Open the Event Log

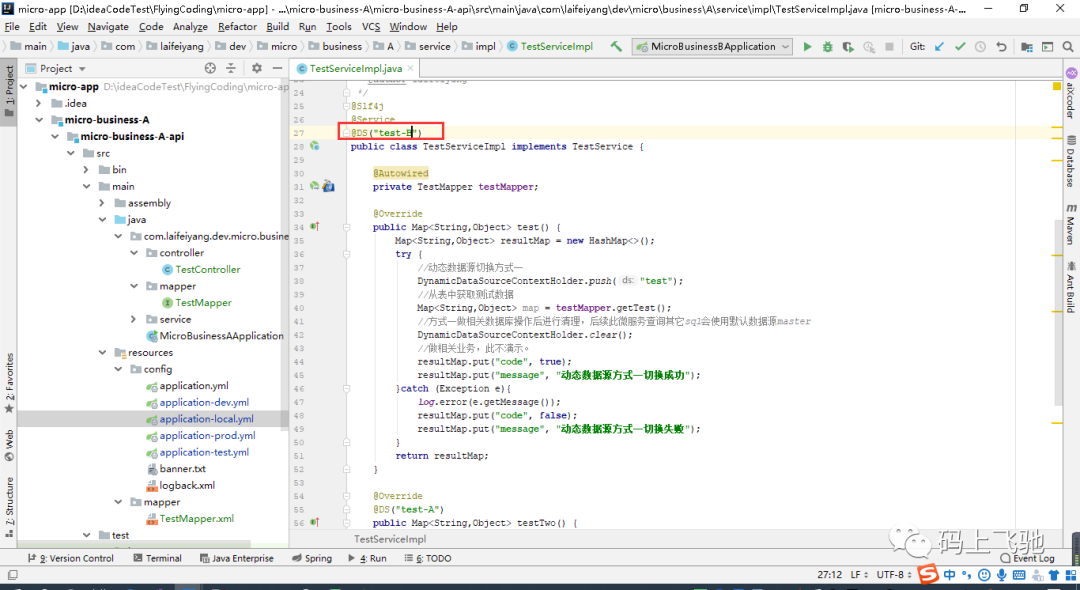[x=1028, y=558]
